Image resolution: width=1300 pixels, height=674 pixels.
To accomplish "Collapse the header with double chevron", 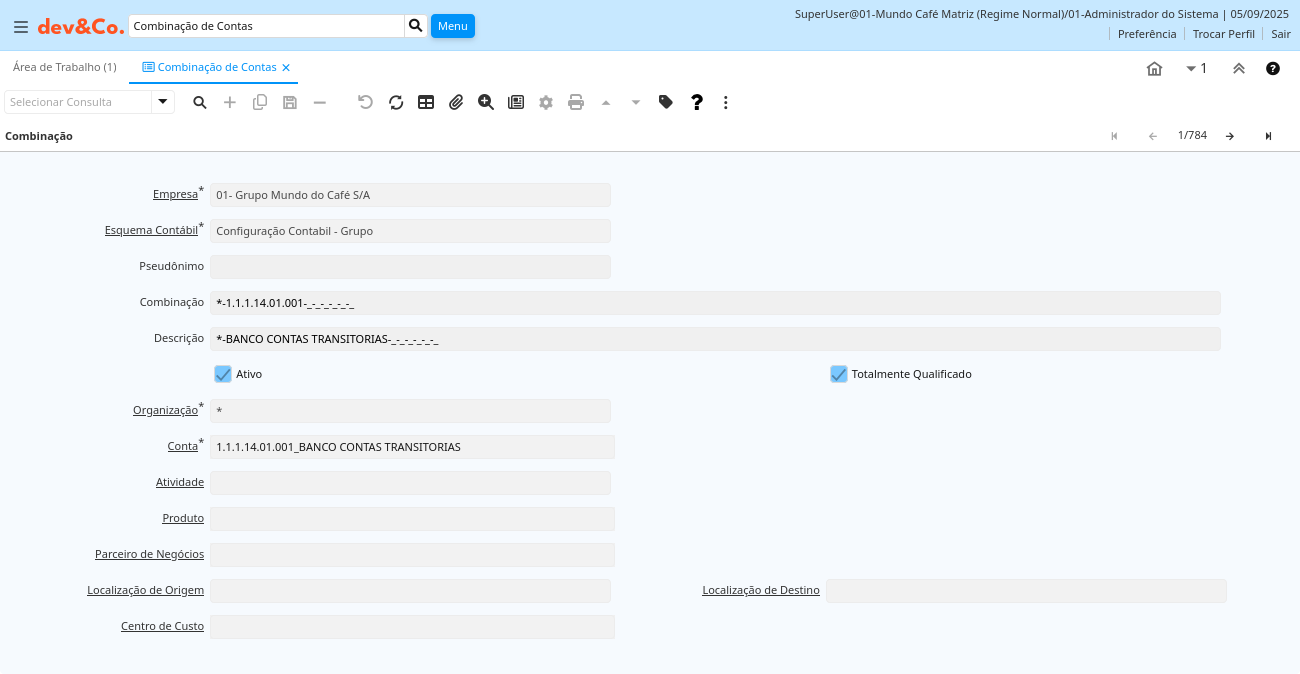I will pyautogui.click(x=1239, y=68).
